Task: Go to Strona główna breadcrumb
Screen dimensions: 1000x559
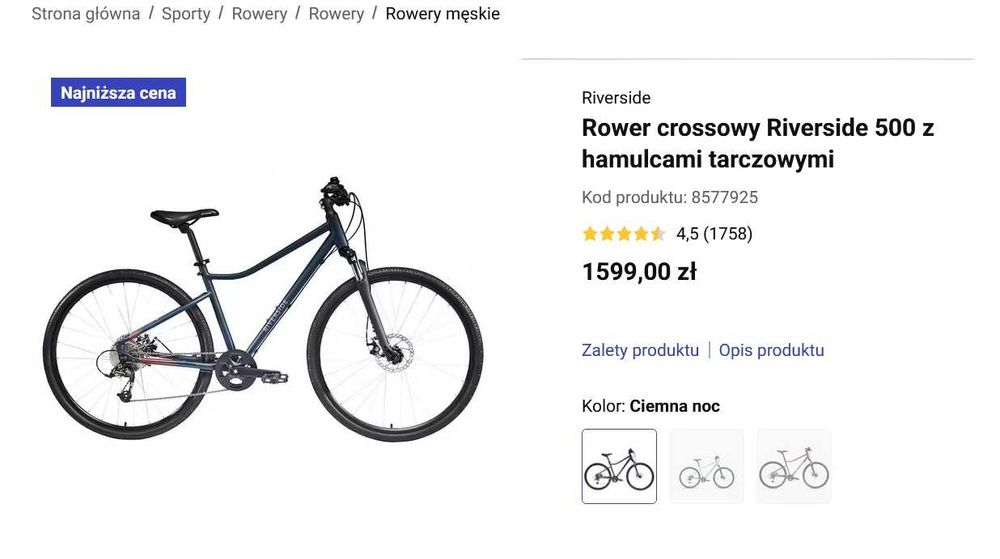Action: click(x=85, y=14)
